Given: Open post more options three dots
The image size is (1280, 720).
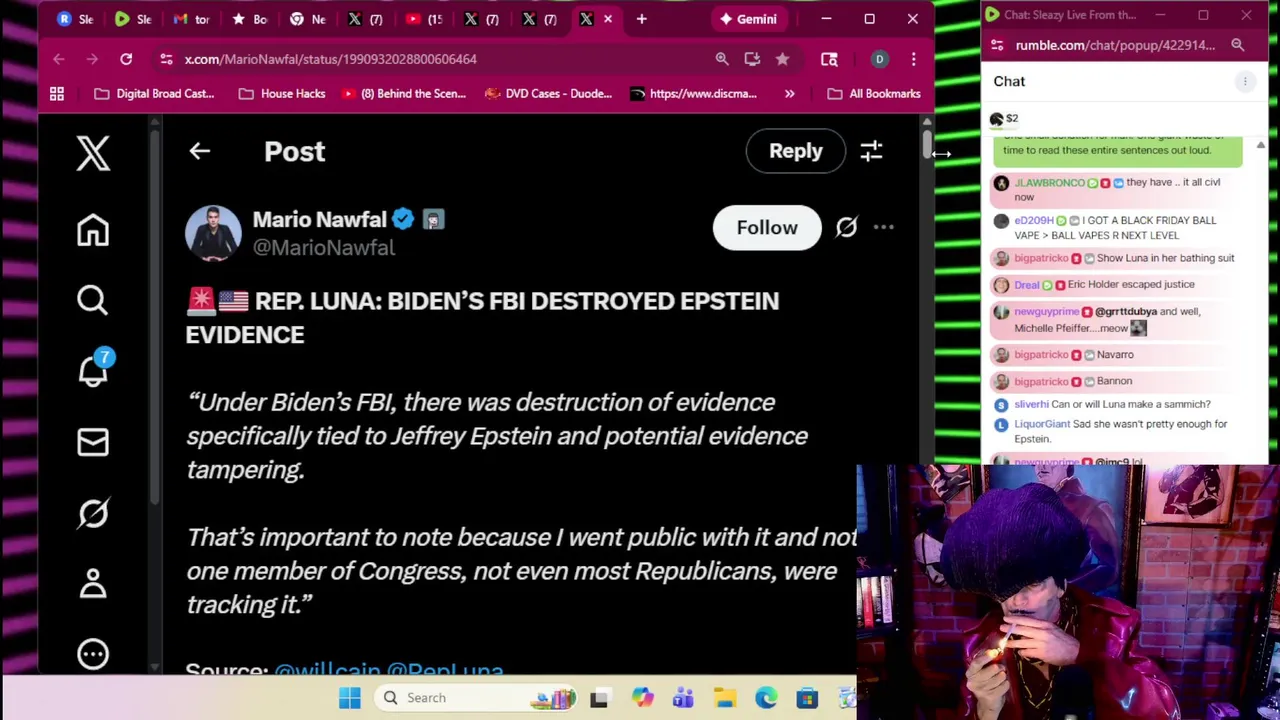Looking at the screenshot, I should point(883,227).
